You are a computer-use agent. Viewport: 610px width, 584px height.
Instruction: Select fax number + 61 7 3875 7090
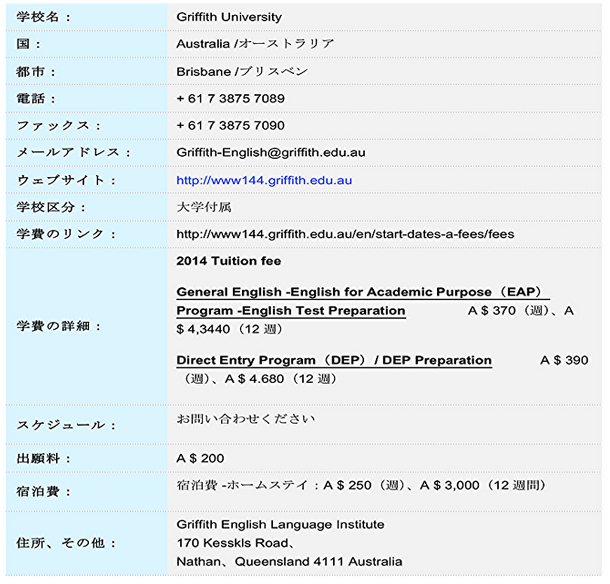[x=230, y=126]
